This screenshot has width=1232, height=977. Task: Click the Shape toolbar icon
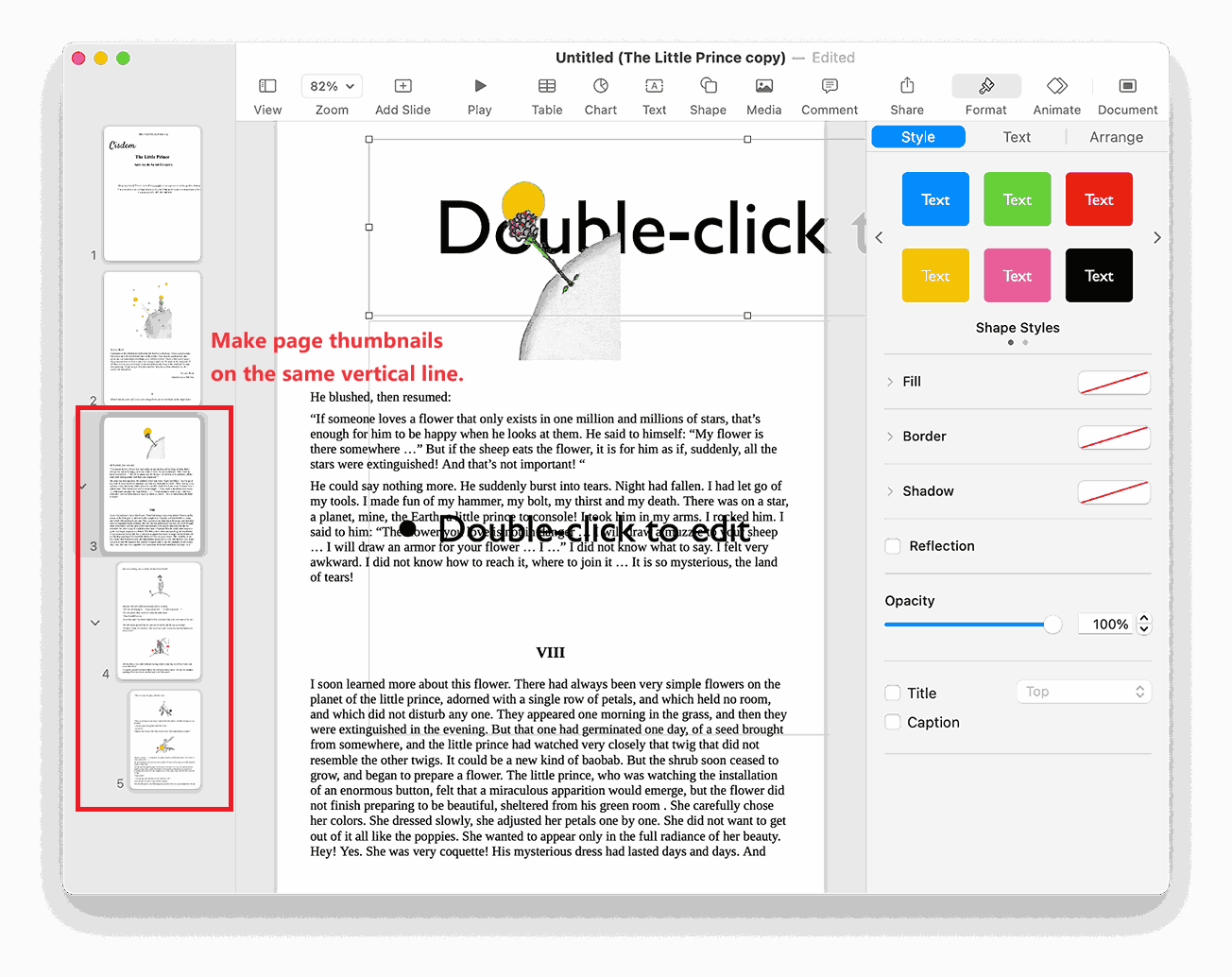[x=708, y=86]
